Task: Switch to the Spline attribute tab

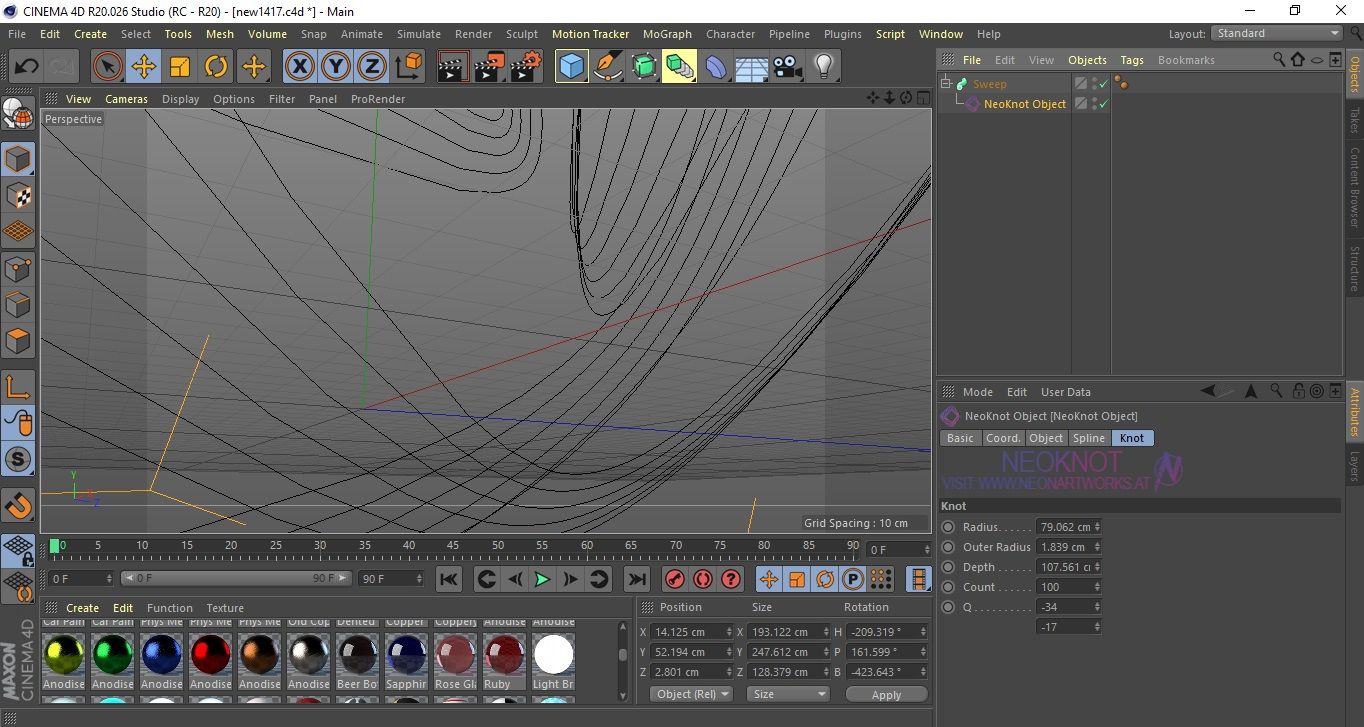Action: [1088, 438]
